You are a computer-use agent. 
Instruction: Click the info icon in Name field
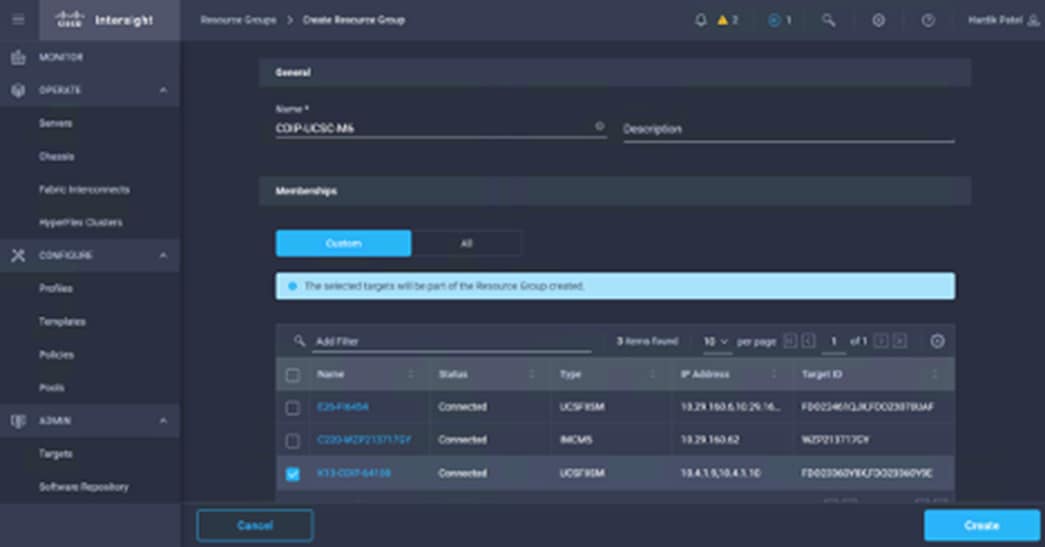[x=599, y=126]
